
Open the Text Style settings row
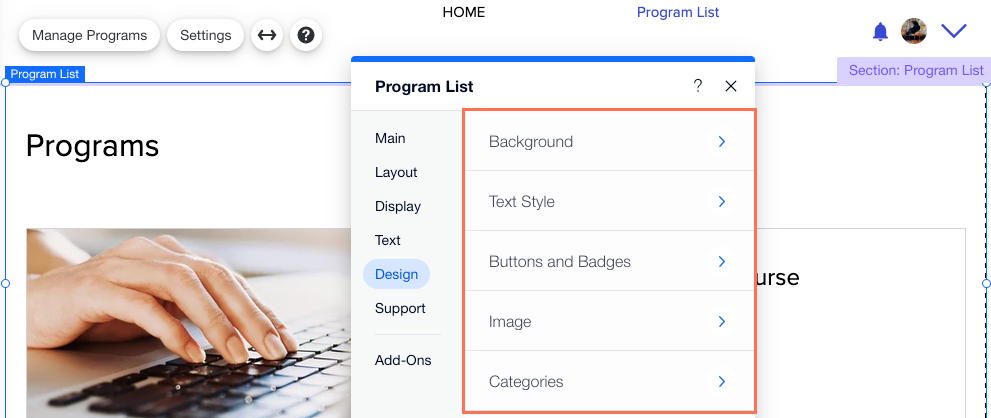click(610, 201)
